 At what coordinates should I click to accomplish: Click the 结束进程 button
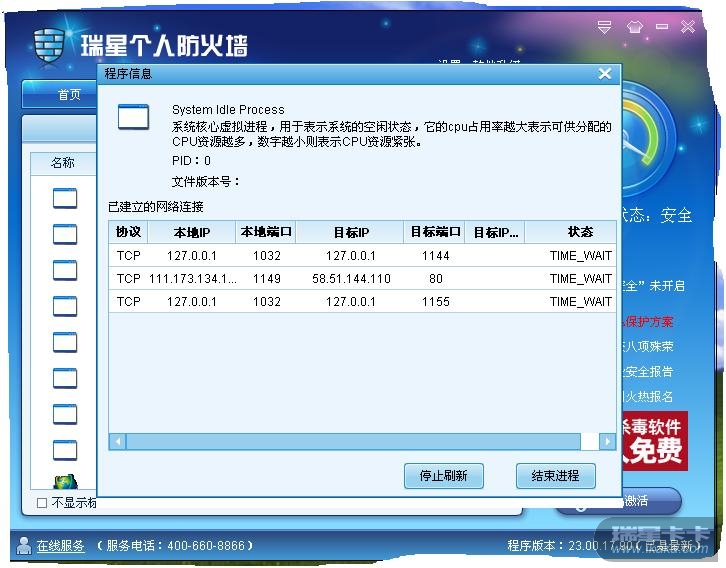(x=556, y=475)
